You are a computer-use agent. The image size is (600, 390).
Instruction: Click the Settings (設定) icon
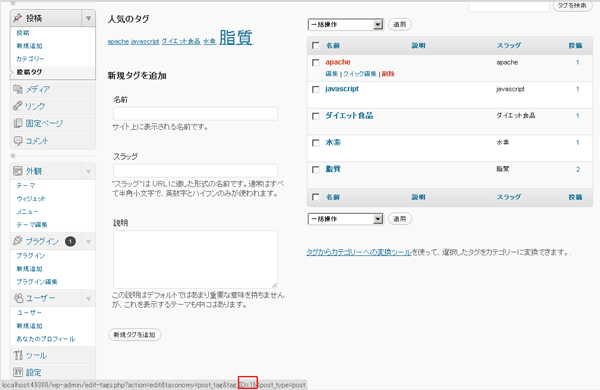[x=18, y=372]
